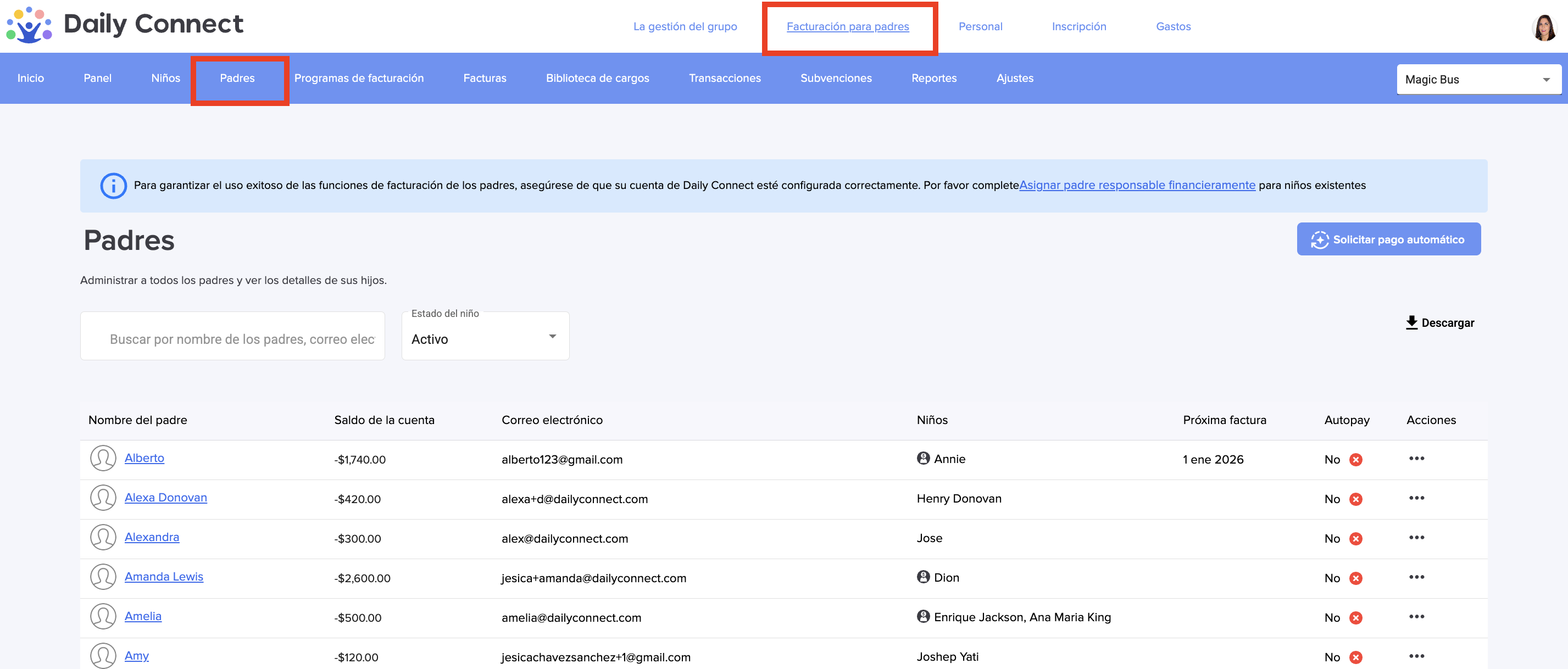Click the red Autopay status icon for Alexandra
Image resolution: width=1568 pixels, height=669 pixels.
[x=1355, y=539]
